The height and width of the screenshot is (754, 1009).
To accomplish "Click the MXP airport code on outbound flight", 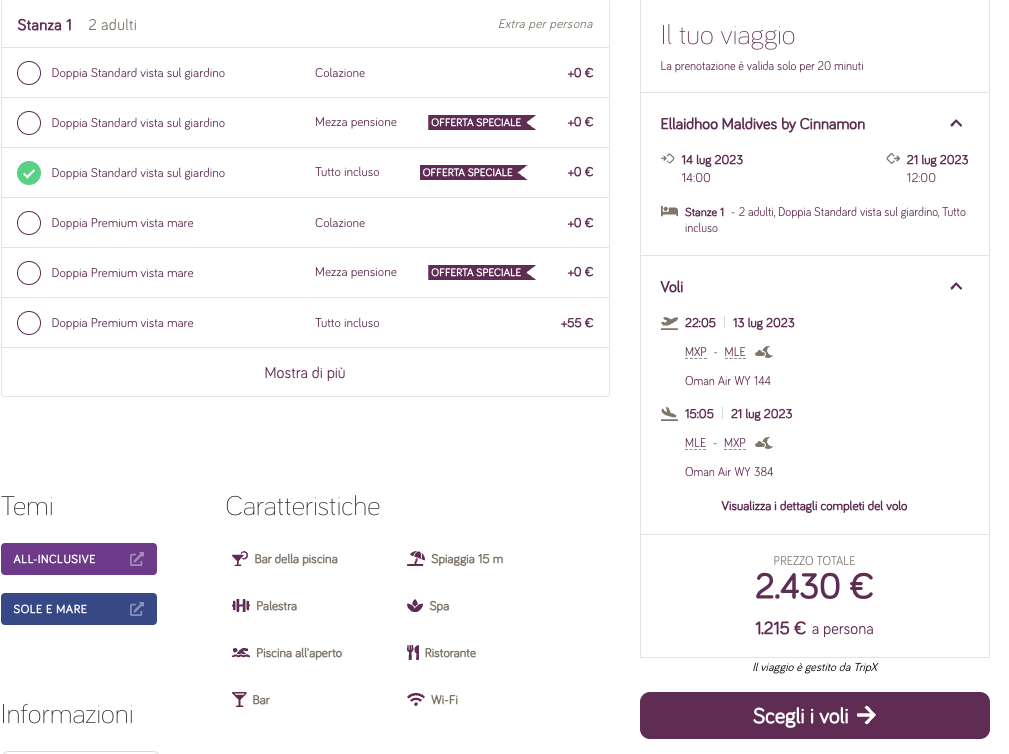I will tap(695, 352).
